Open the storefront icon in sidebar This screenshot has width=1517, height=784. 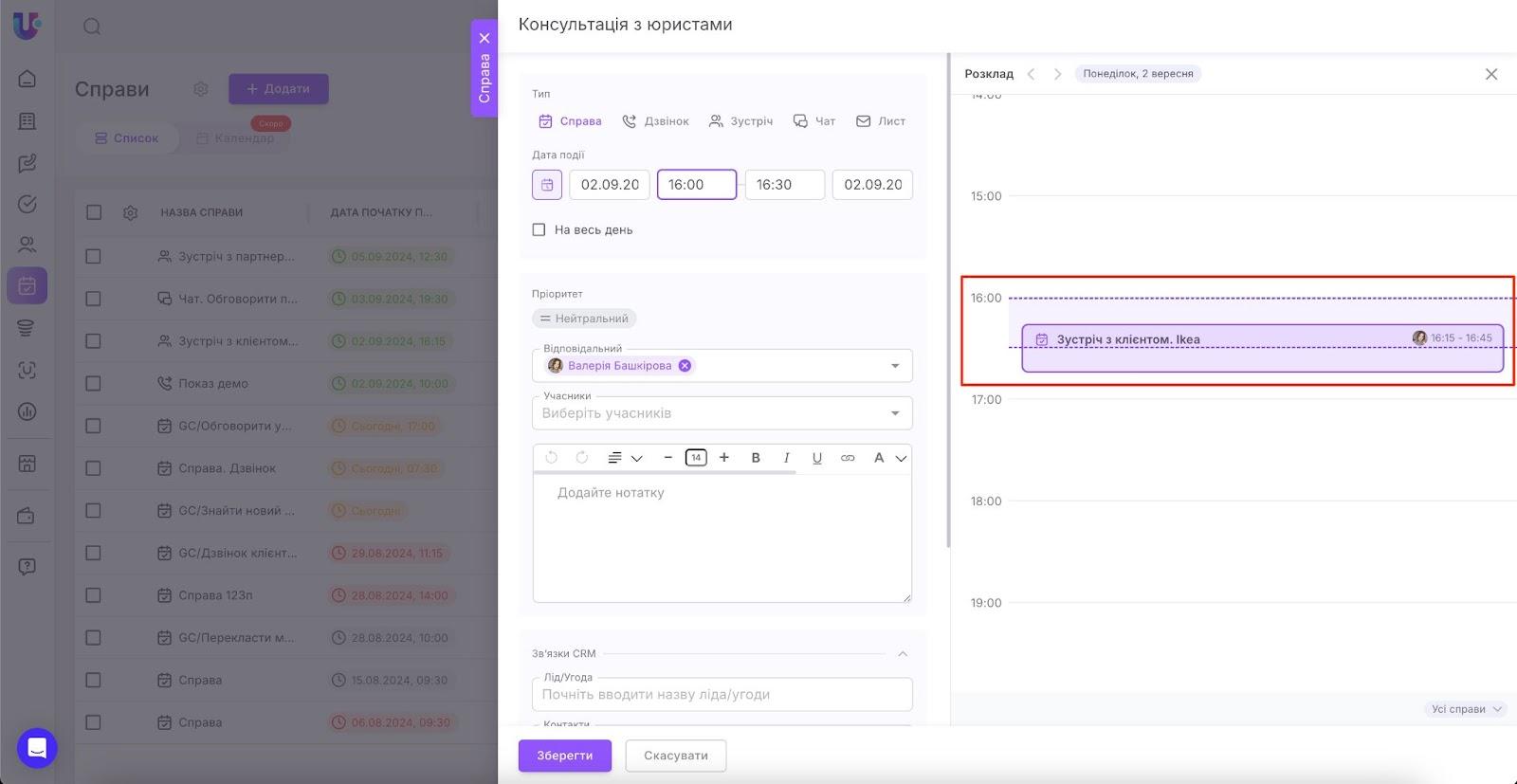(x=27, y=464)
